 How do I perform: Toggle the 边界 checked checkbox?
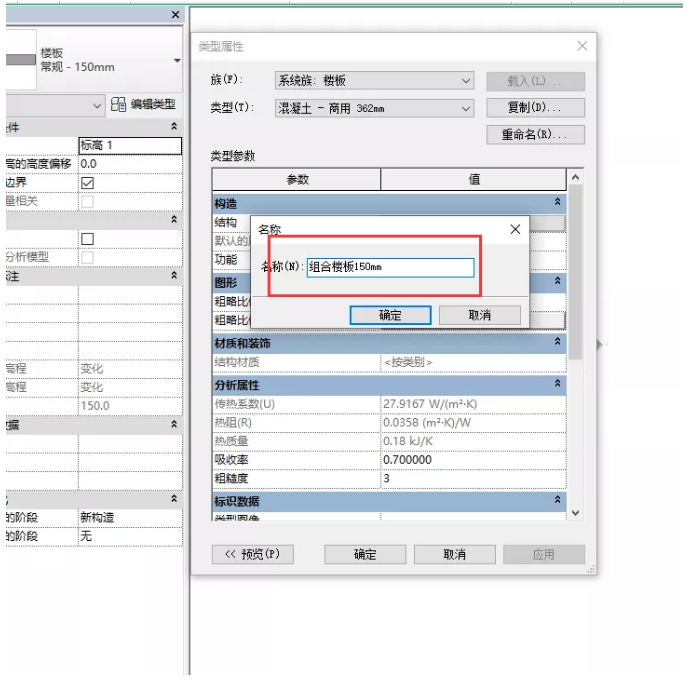[x=88, y=183]
